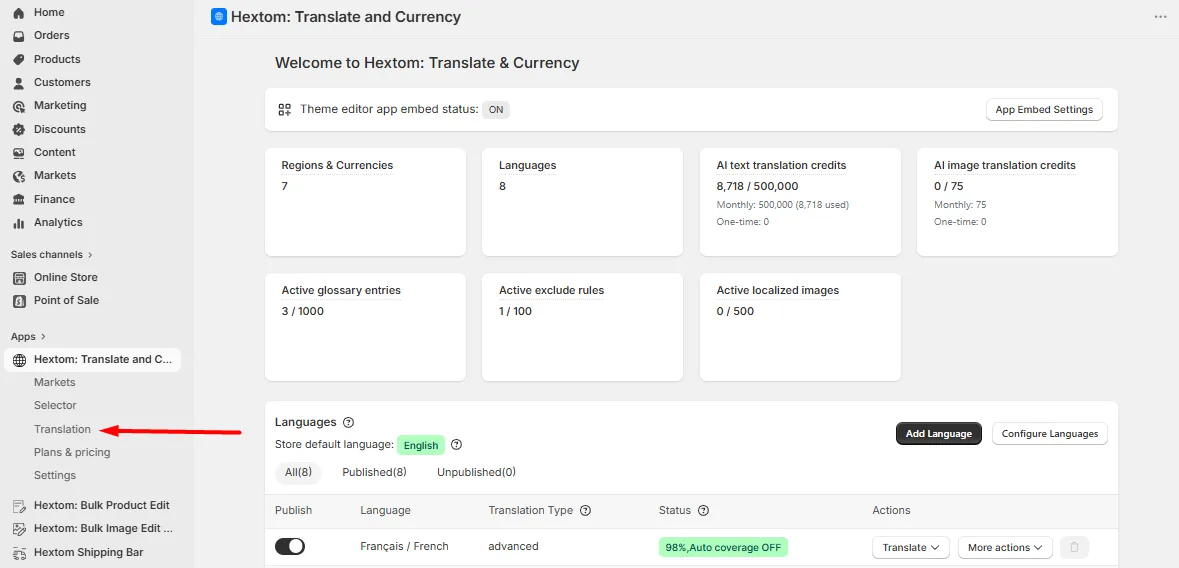
Task: Open the Translate dropdown for French
Action: click(x=911, y=547)
